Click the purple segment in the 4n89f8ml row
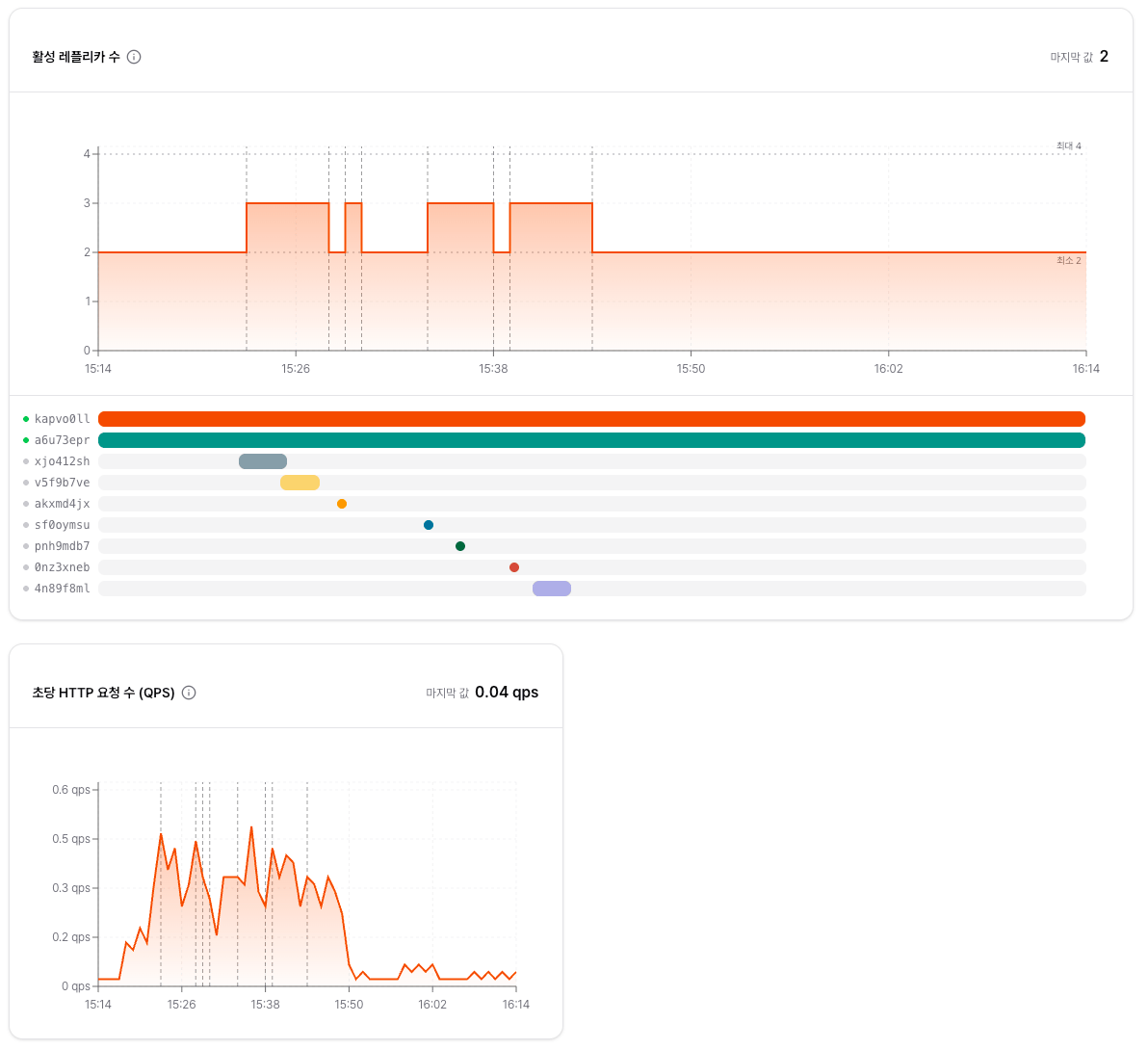 click(x=552, y=589)
